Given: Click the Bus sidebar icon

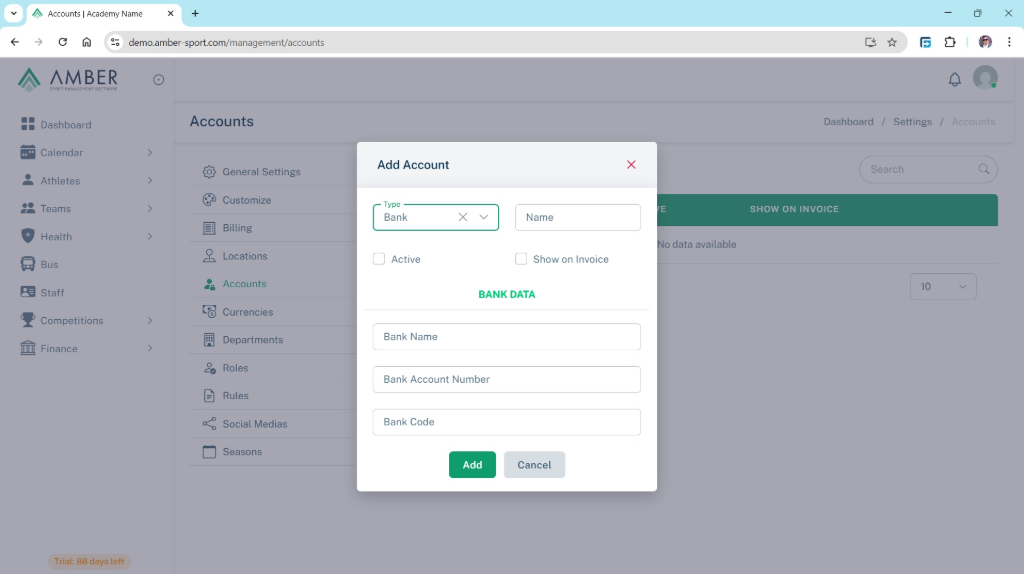Looking at the screenshot, I should [x=28, y=265].
